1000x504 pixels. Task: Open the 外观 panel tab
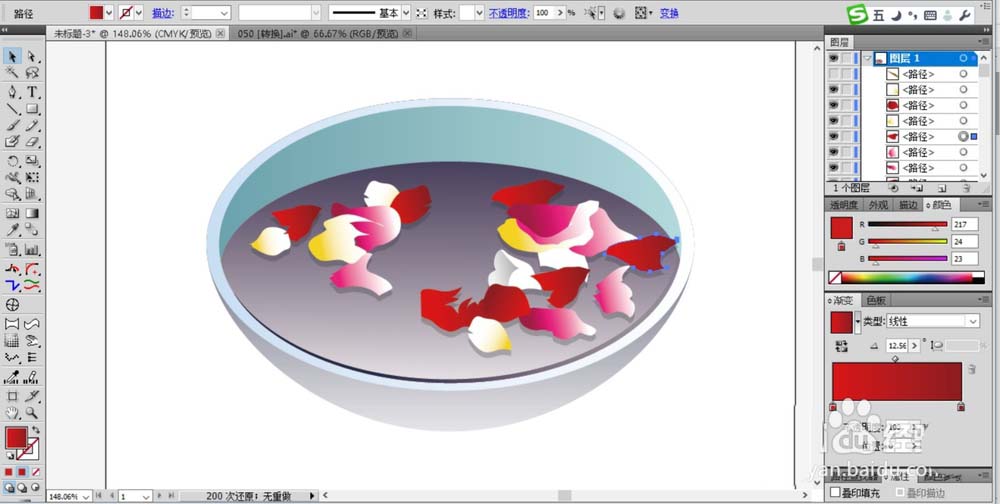pyautogui.click(x=878, y=205)
